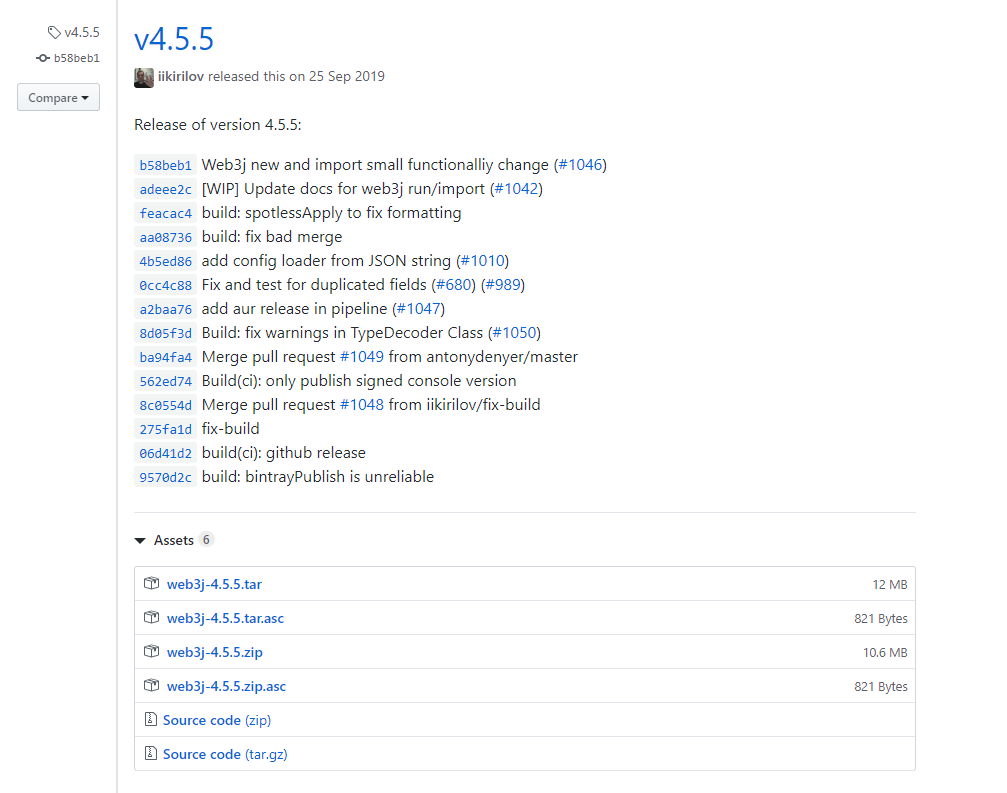Click the '10.6 MB' file size
Viewport: 1007px width, 793px height.
point(885,652)
